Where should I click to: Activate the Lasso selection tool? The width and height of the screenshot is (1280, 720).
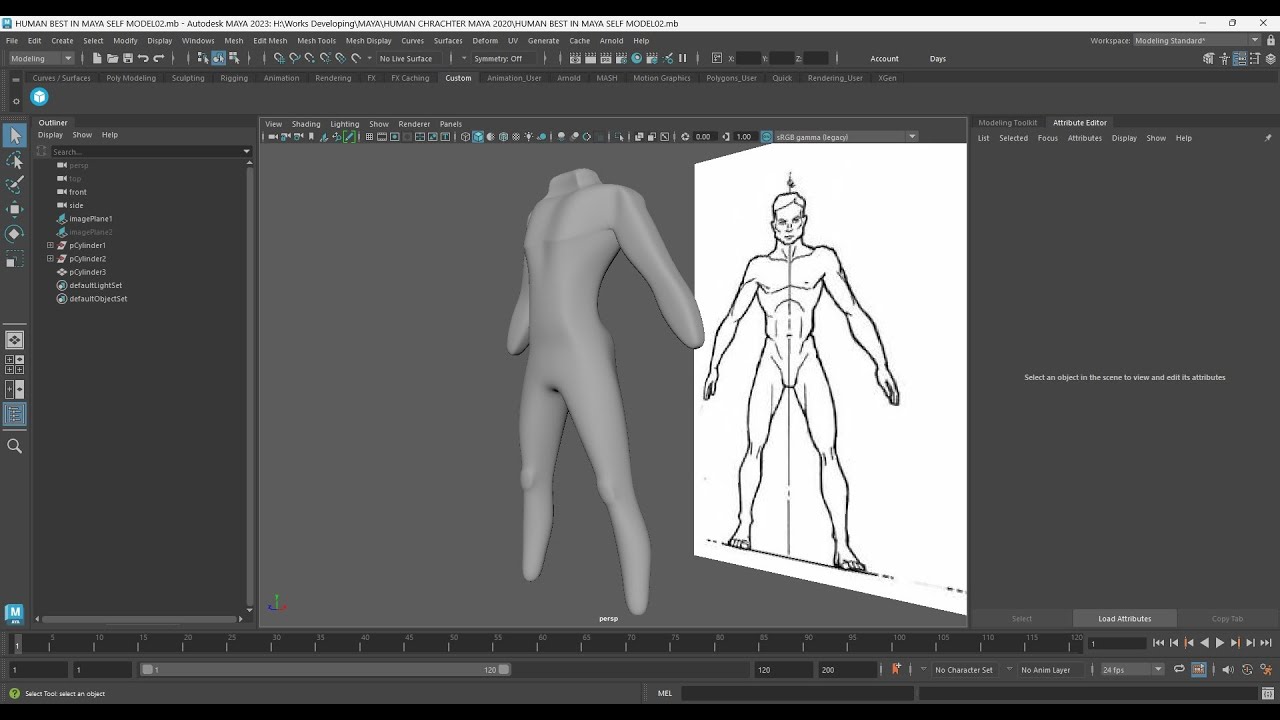[x=15, y=160]
